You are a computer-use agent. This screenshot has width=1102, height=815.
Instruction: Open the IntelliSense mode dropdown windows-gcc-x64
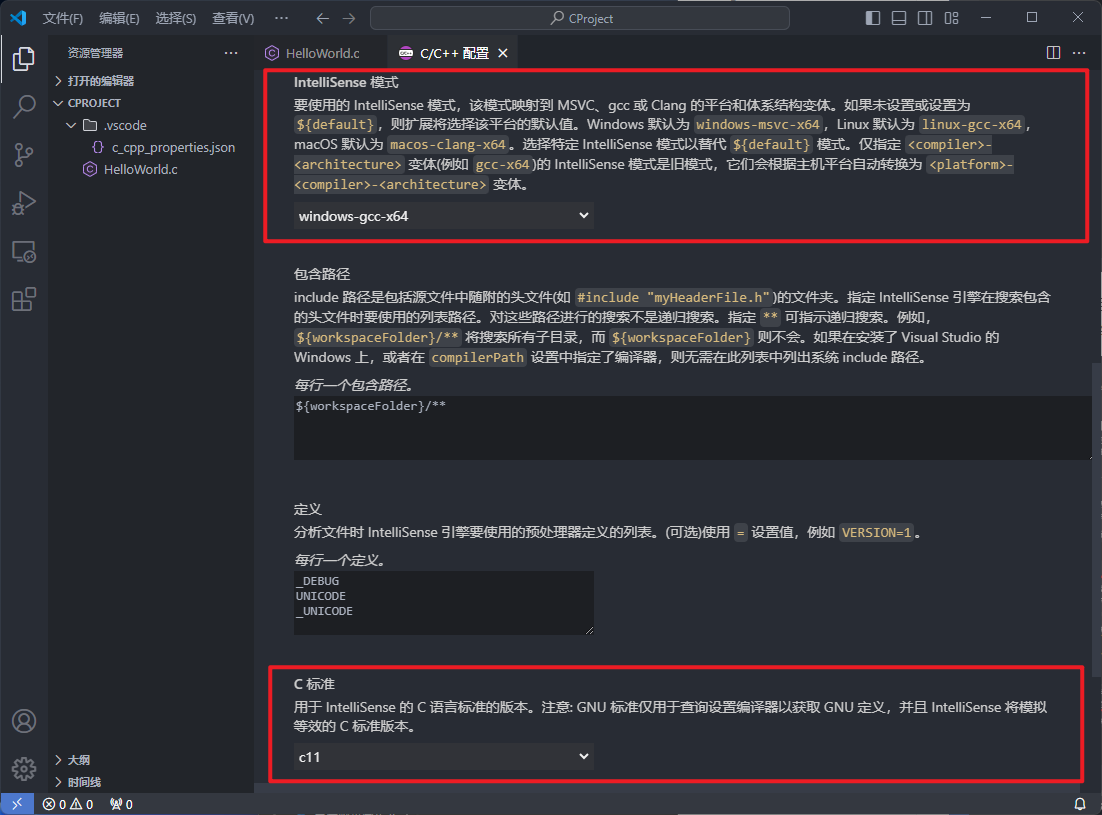(x=443, y=216)
